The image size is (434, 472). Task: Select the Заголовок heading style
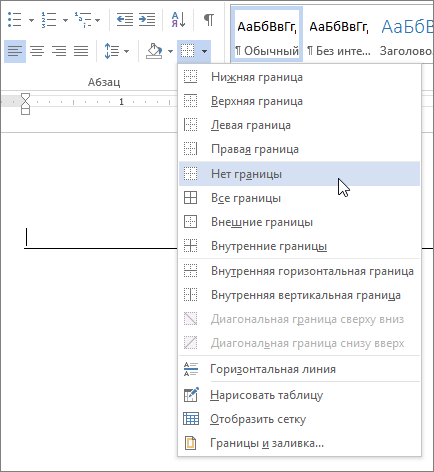click(x=406, y=34)
